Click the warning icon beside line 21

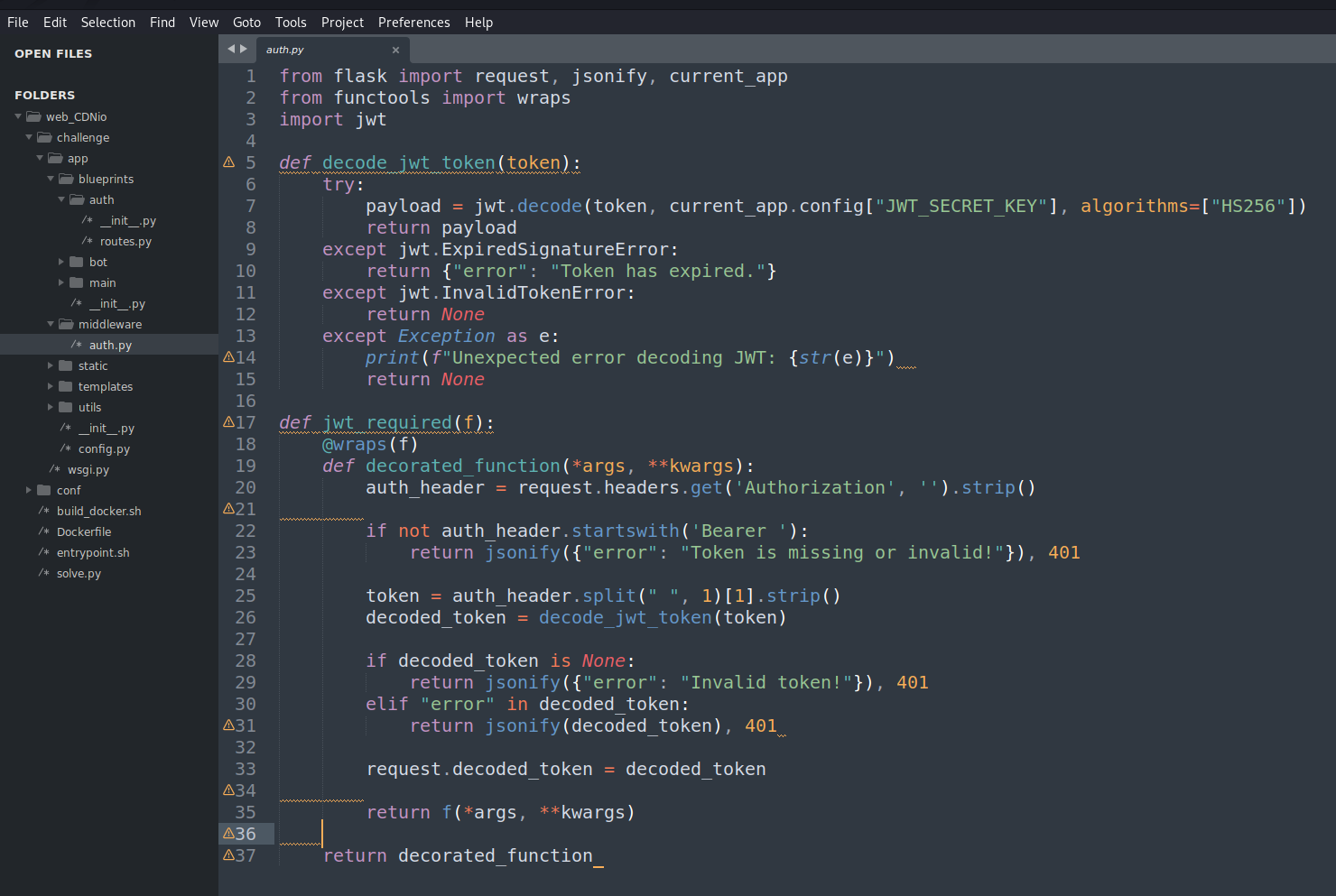[x=228, y=509]
